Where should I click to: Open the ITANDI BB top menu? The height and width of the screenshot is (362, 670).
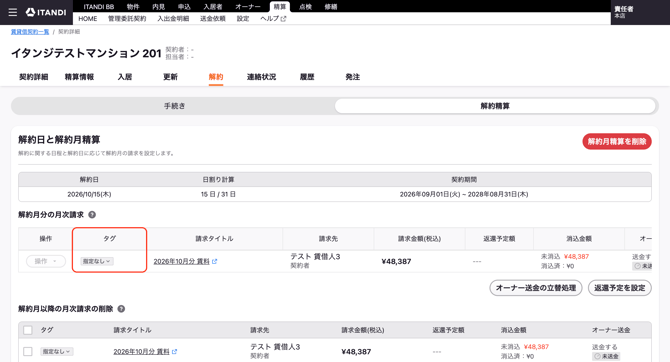(x=99, y=7)
